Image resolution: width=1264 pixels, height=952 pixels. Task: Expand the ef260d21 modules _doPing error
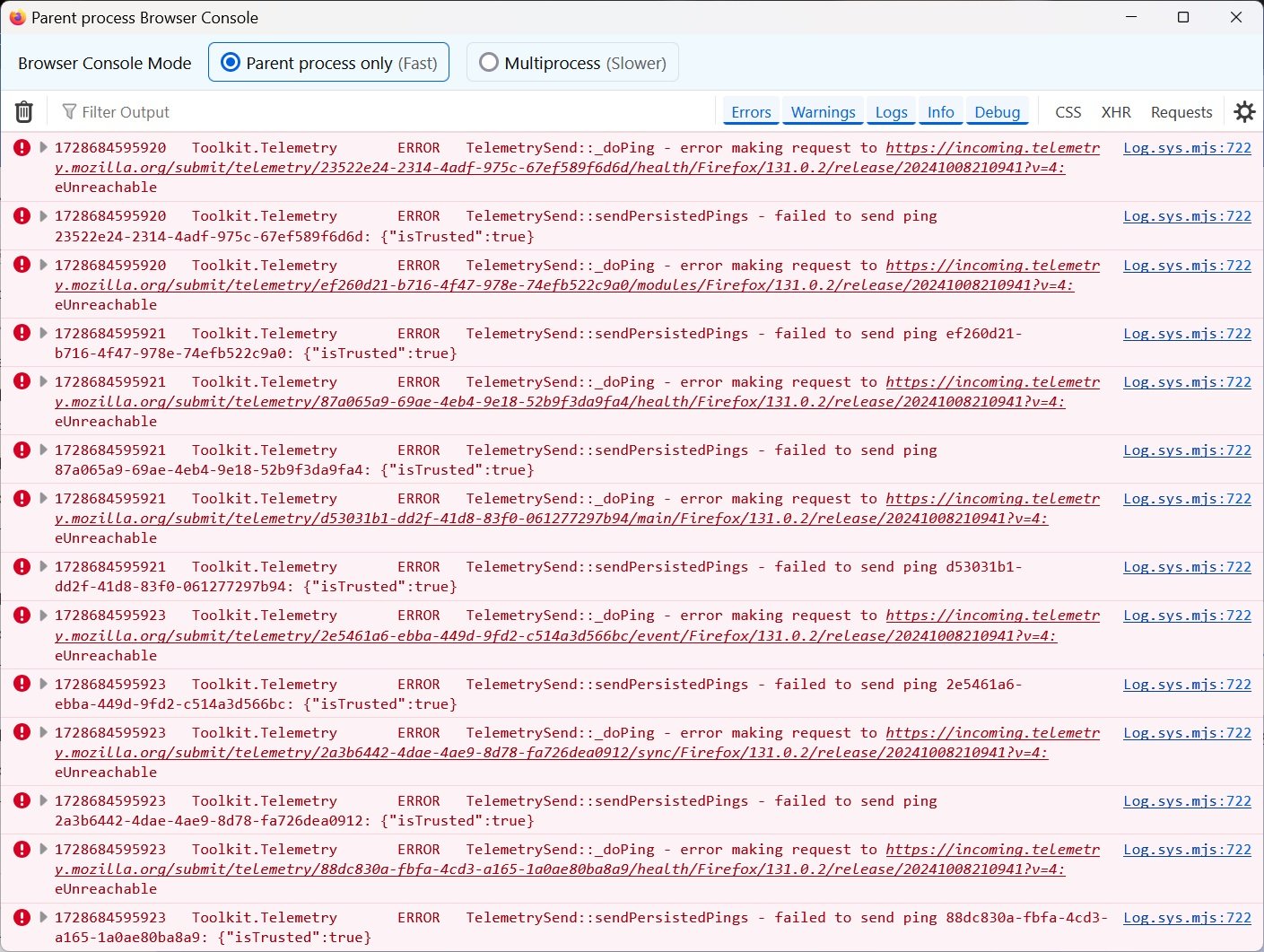pos(42,265)
